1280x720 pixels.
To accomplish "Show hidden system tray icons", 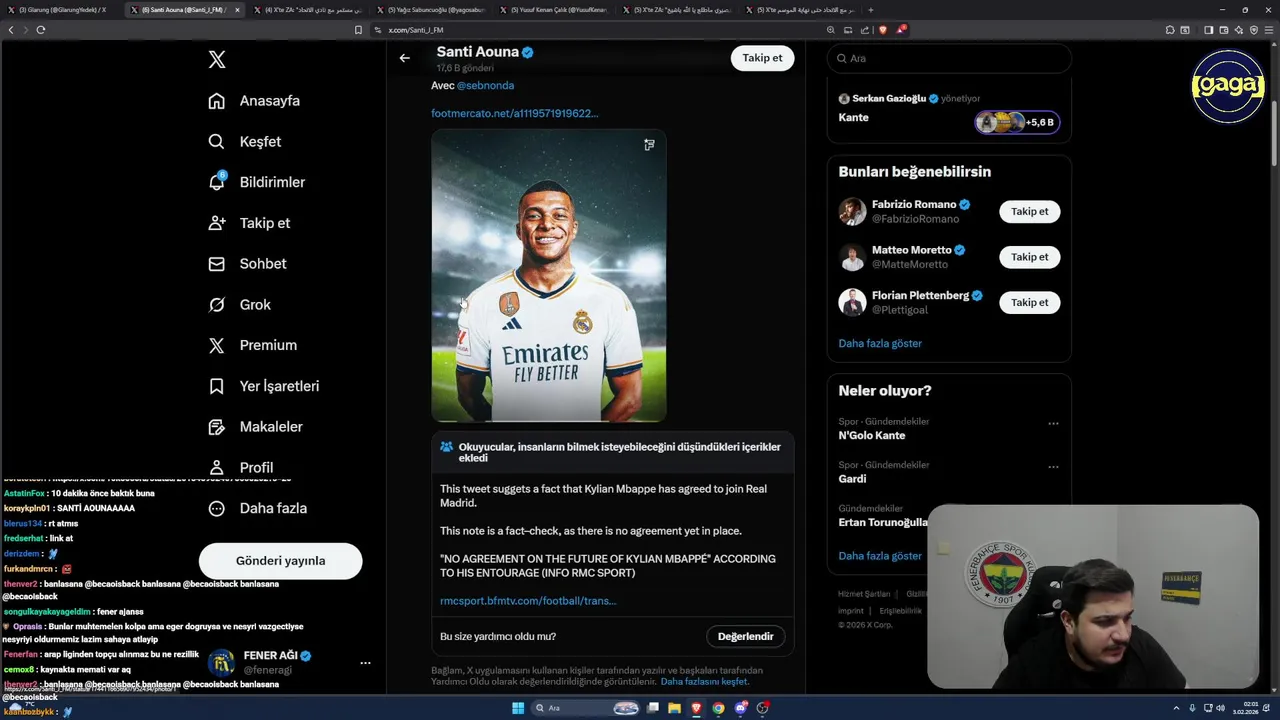I will 1176,708.
